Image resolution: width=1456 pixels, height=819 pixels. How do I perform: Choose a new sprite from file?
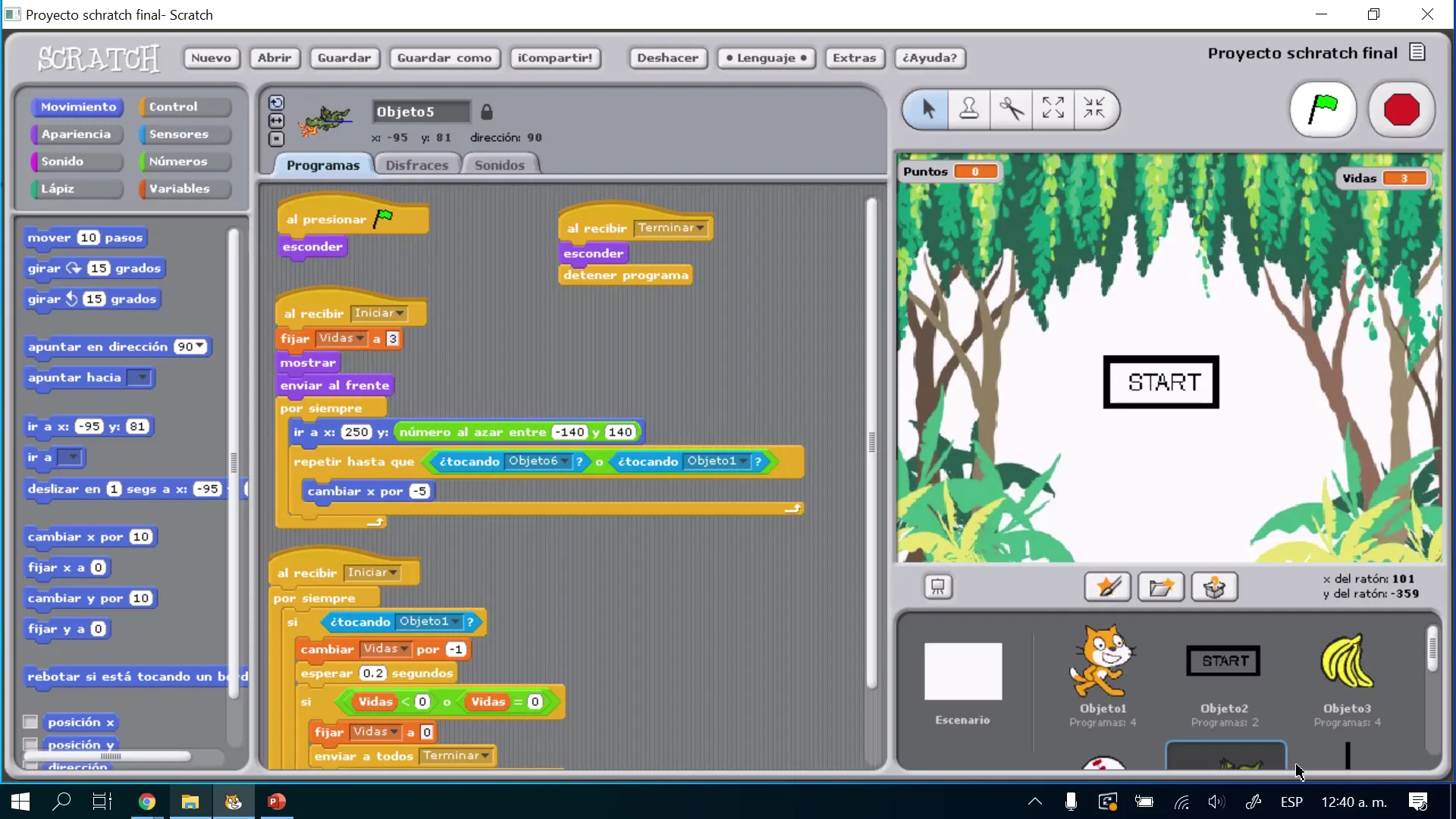(1161, 586)
